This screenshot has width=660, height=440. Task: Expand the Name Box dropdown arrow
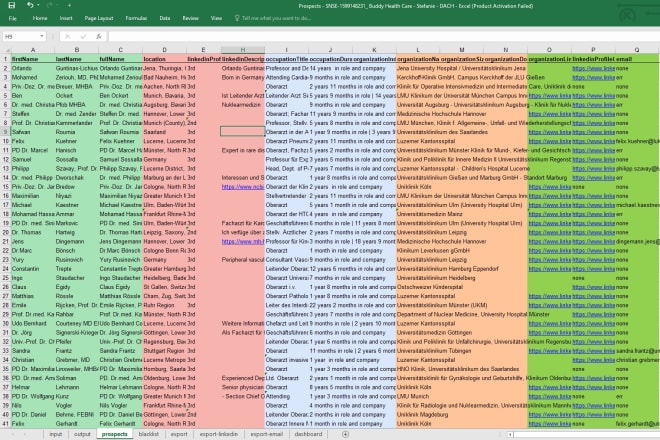pyautogui.click(x=42, y=36)
